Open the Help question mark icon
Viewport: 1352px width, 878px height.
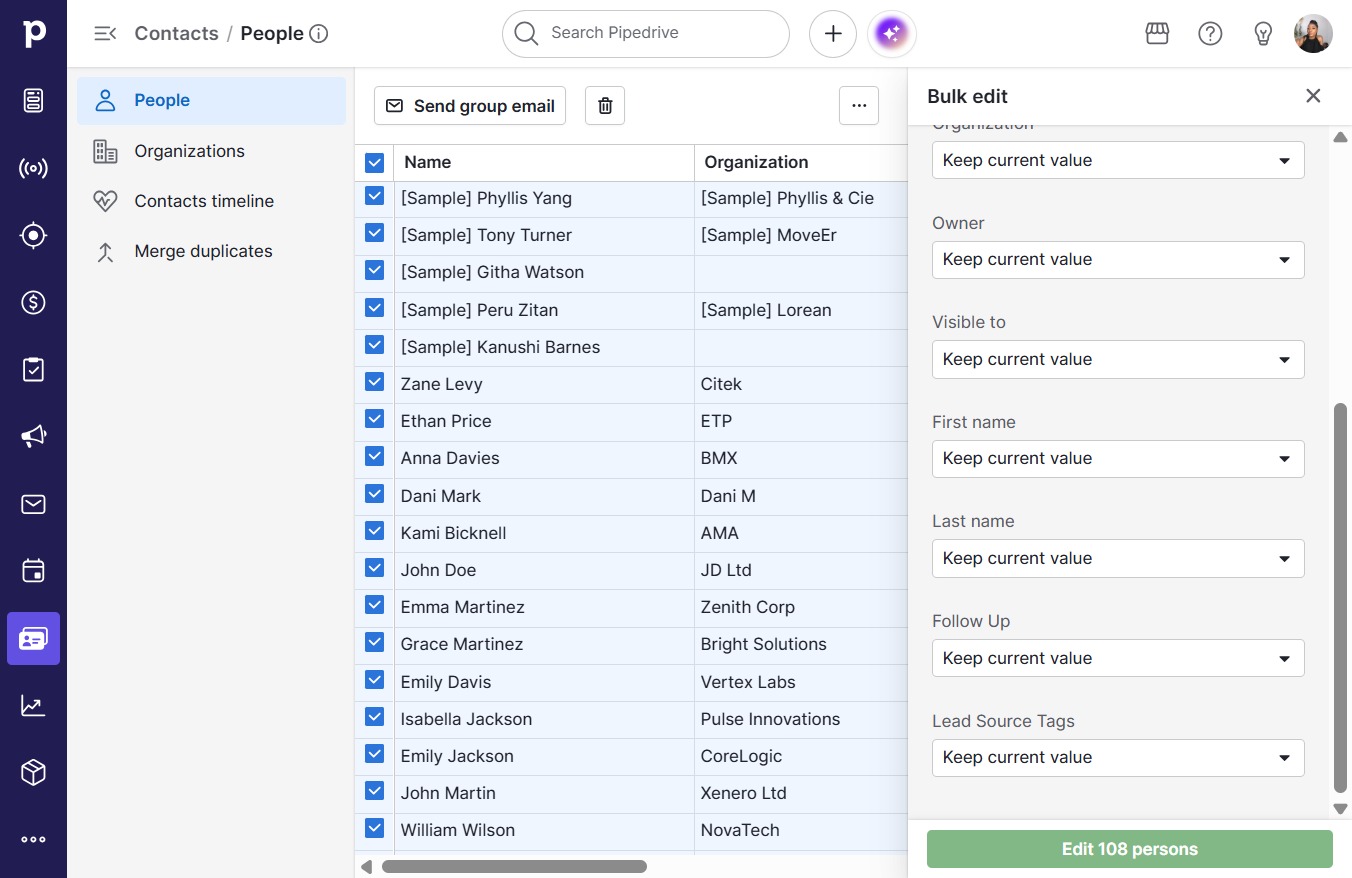click(1210, 34)
